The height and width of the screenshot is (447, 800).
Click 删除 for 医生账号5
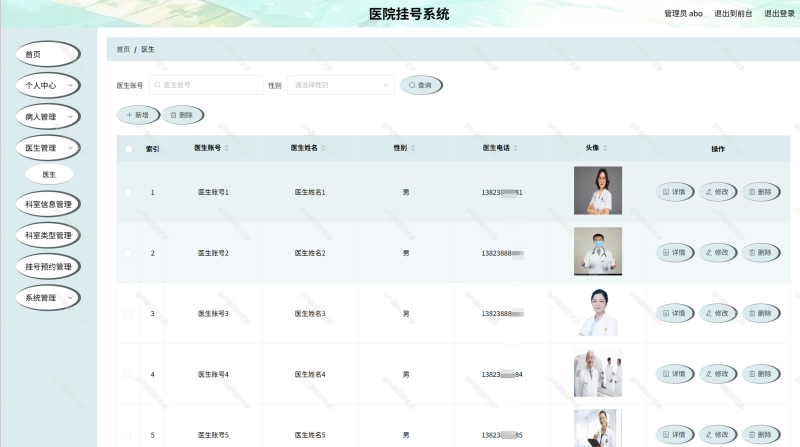click(x=761, y=435)
